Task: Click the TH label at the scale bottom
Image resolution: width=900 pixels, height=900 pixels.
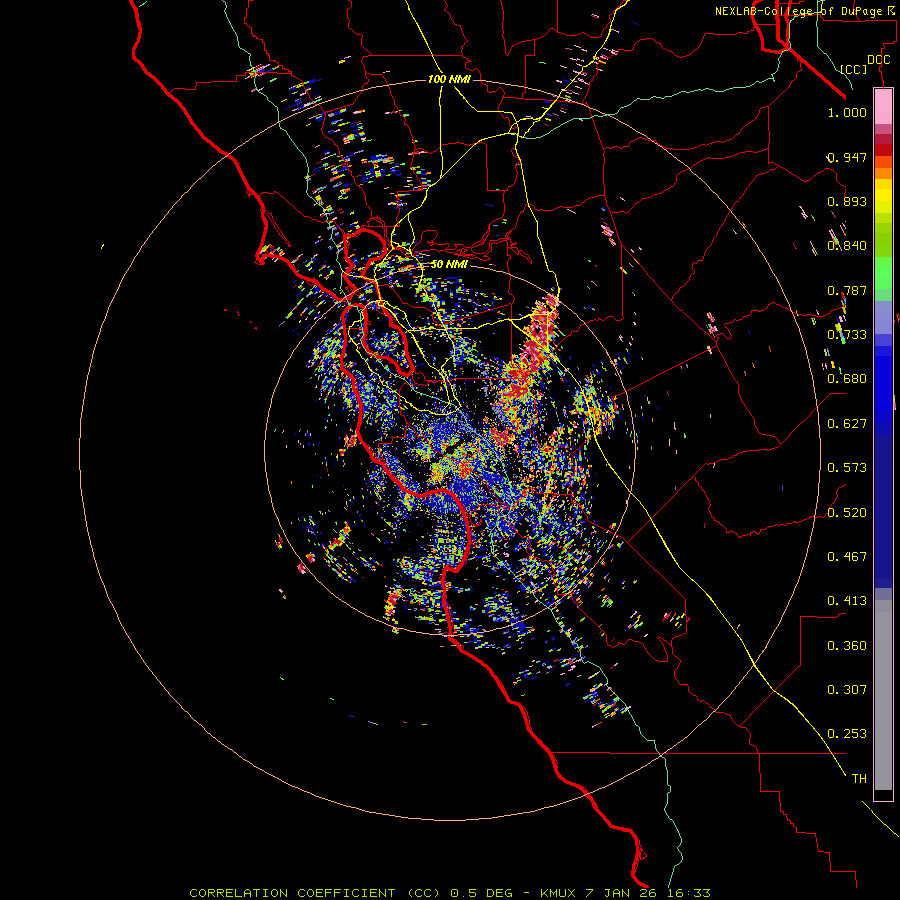Action: click(x=859, y=779)
